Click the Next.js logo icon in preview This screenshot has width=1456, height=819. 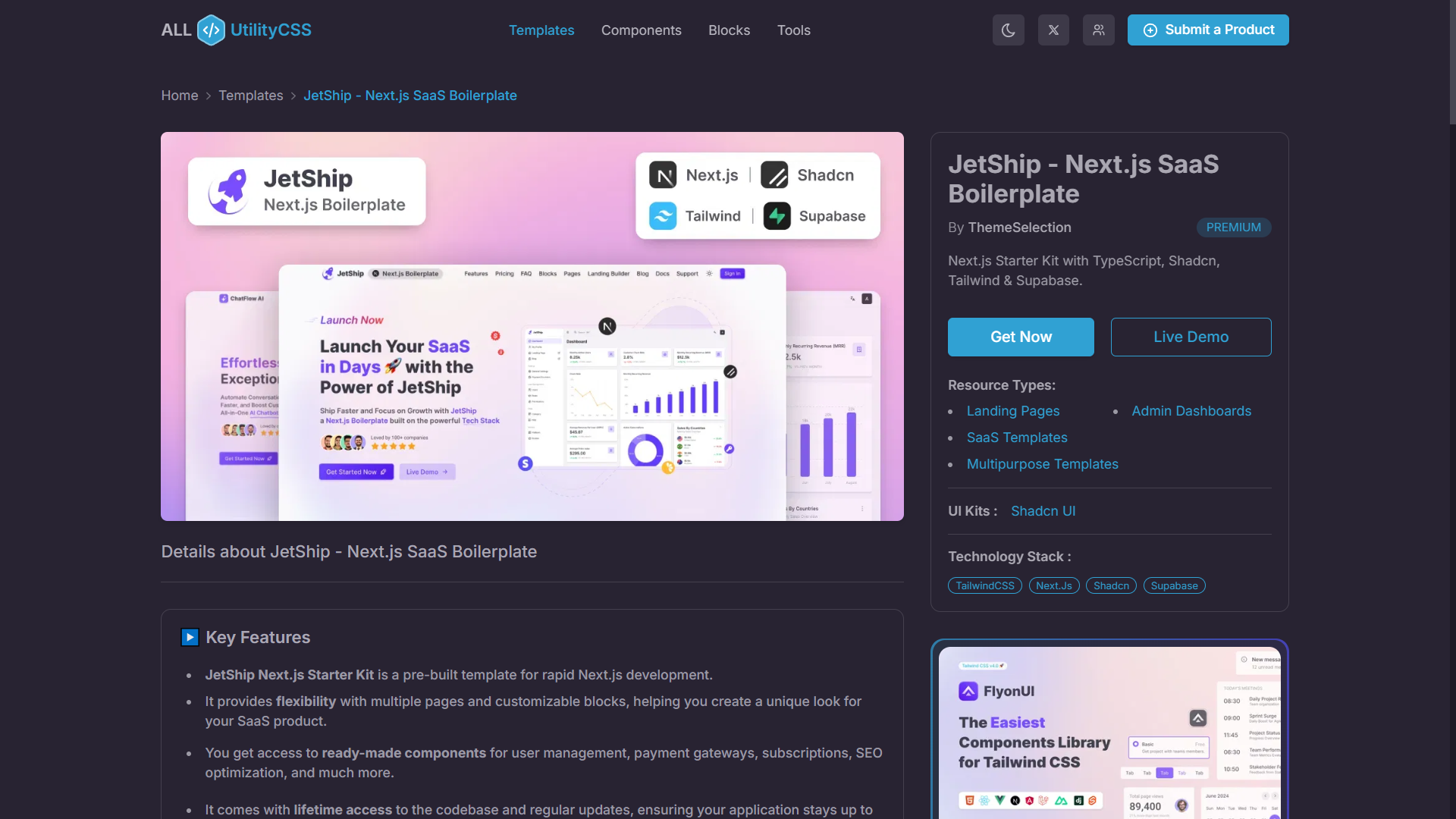pyautogui.click(x=663, y=175)
